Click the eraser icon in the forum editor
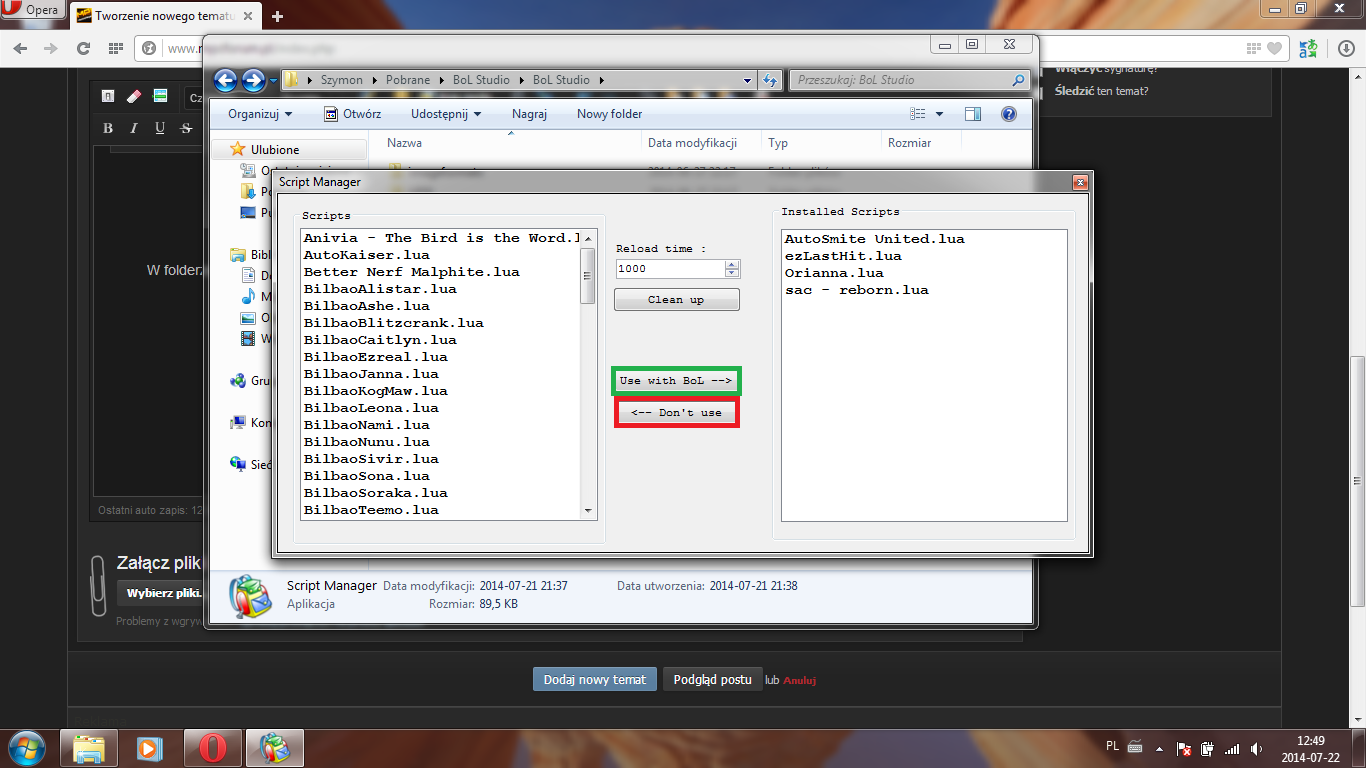 tap(134, 96)
